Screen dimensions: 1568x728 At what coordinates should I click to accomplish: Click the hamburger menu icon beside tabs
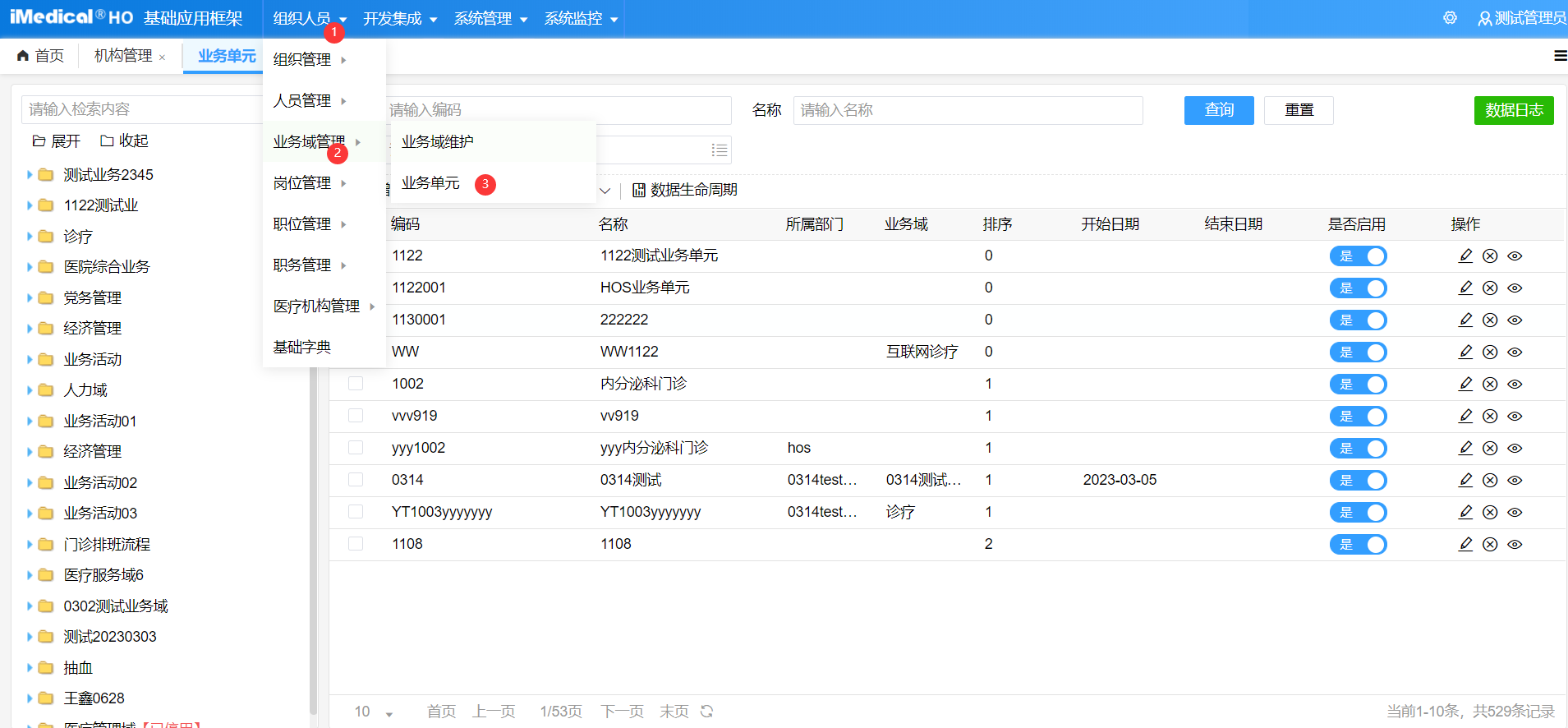pos(1560,56)
